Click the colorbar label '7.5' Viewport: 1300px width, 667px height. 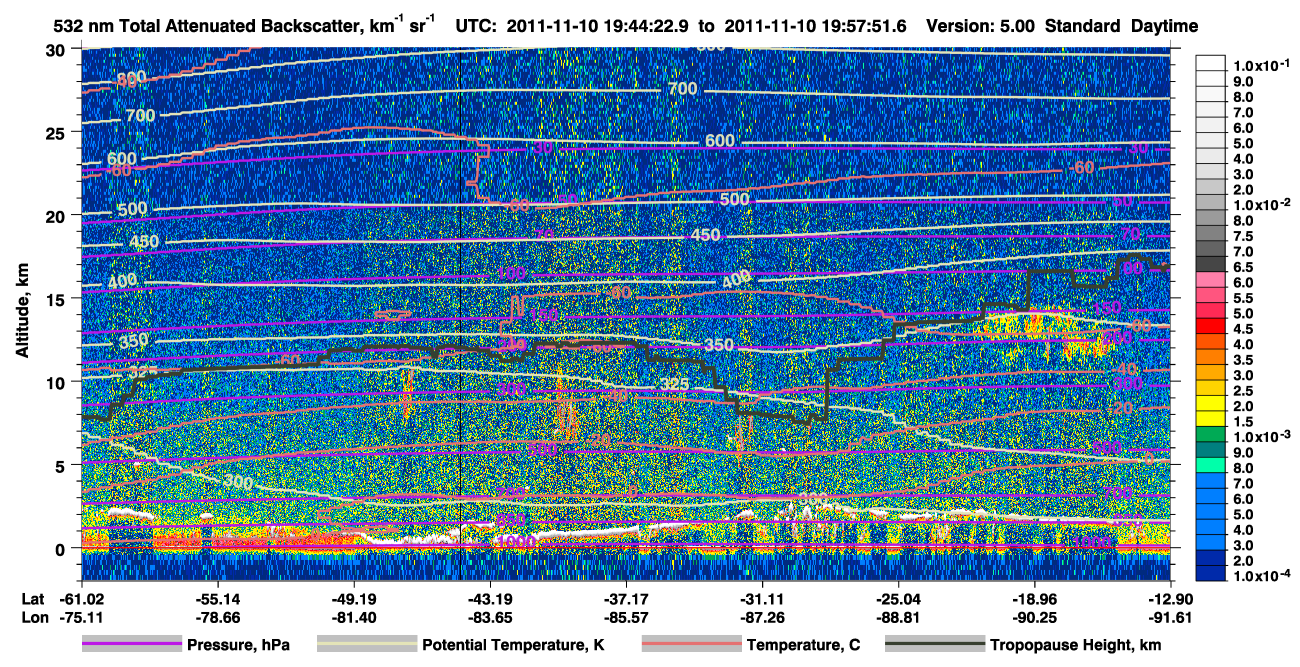coord(1245,236)
